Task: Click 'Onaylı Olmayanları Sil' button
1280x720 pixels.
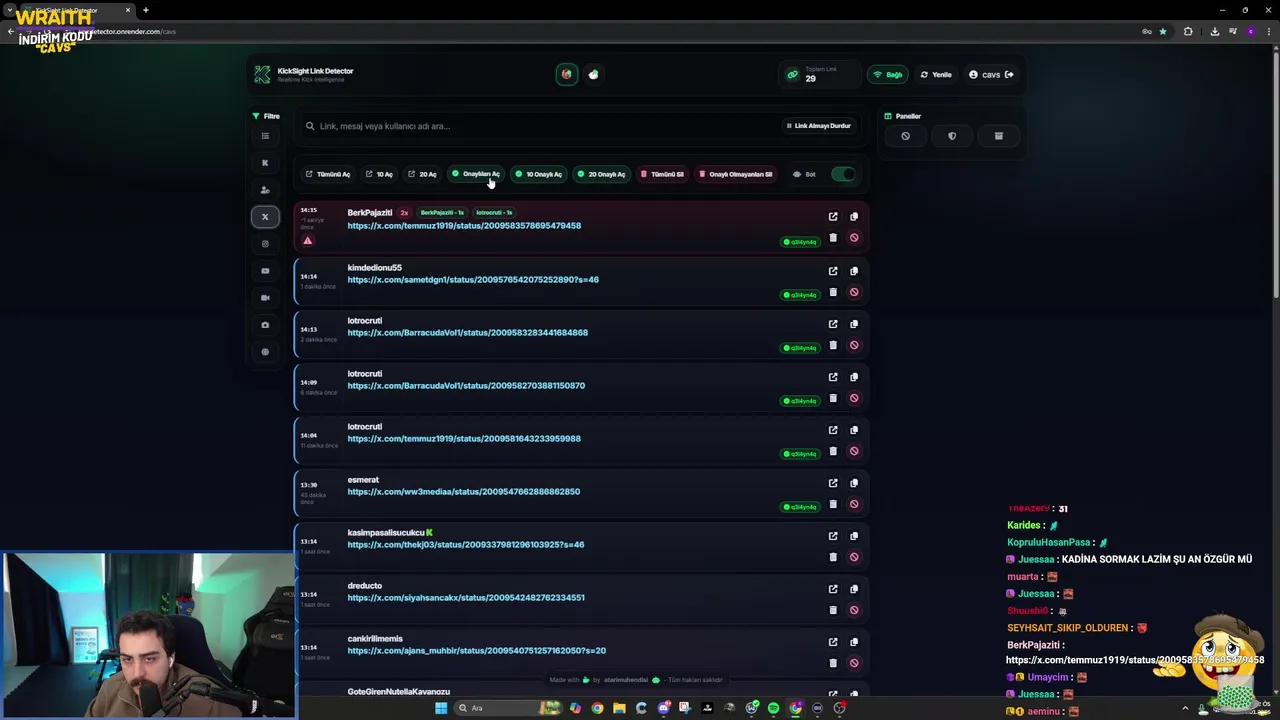Action: point(736,174)
